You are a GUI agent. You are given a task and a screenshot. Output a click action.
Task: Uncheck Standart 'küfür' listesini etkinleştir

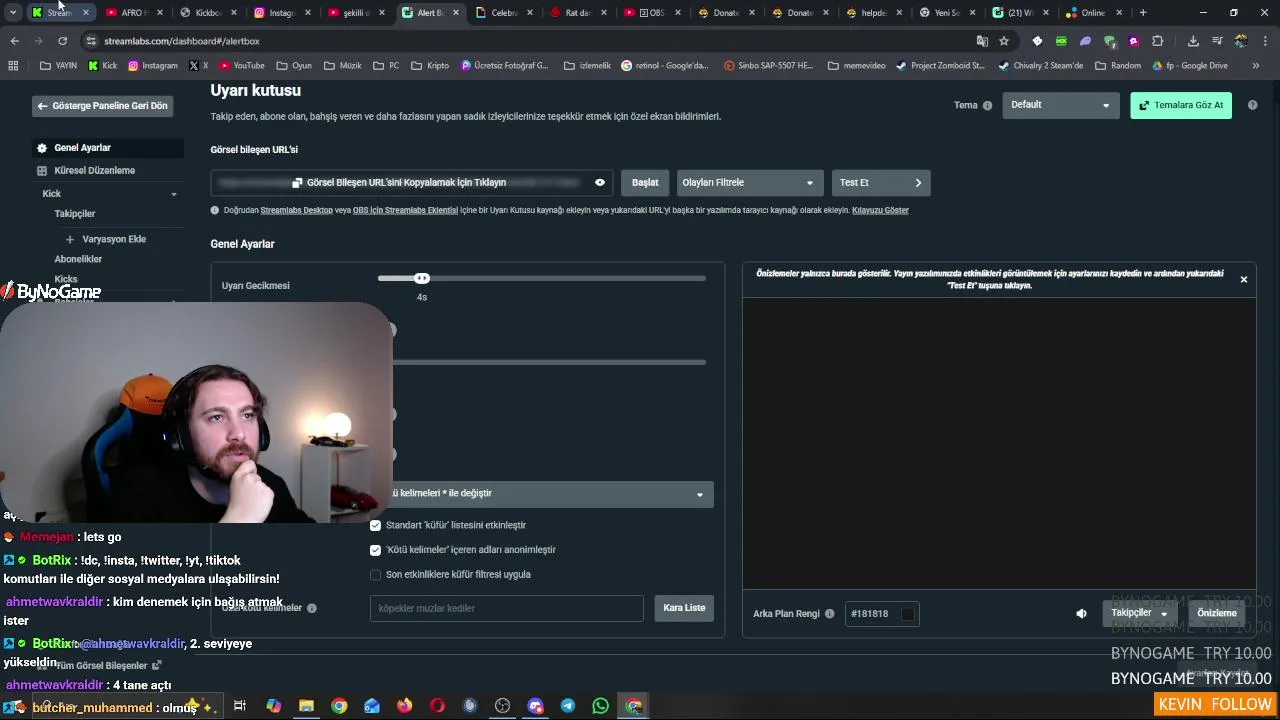(x=376, y=525)
